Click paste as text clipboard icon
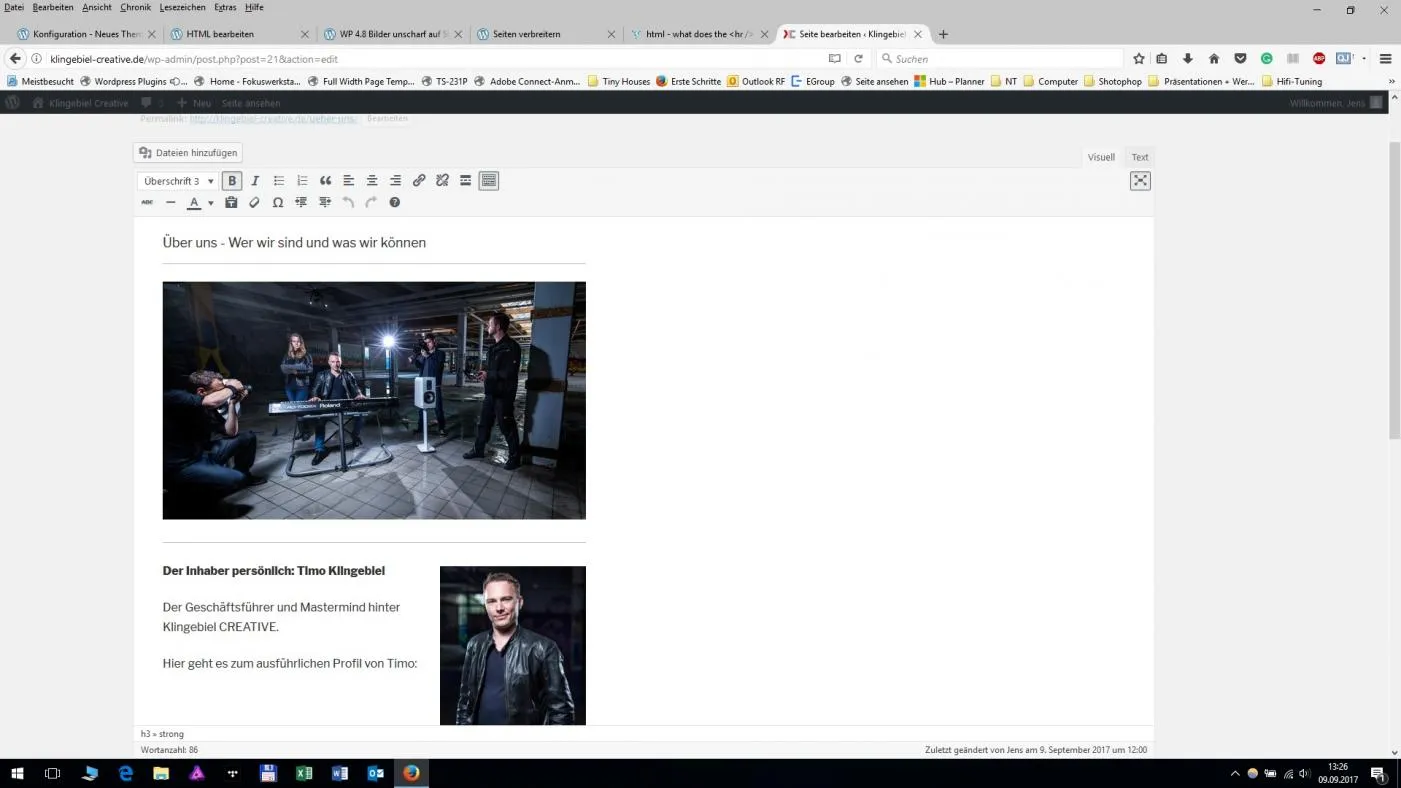 coord(231,203)
